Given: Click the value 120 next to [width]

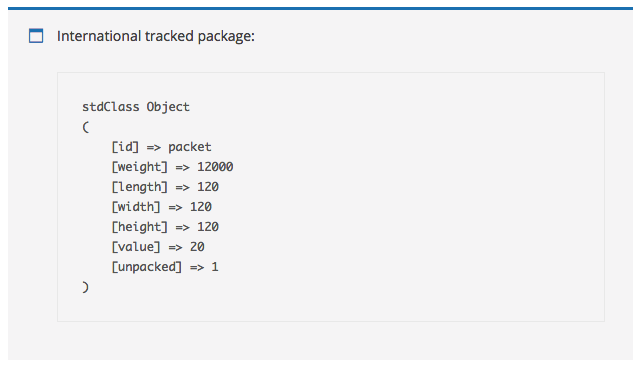Looking at the screenshot, I should click(x=201, y=207).
